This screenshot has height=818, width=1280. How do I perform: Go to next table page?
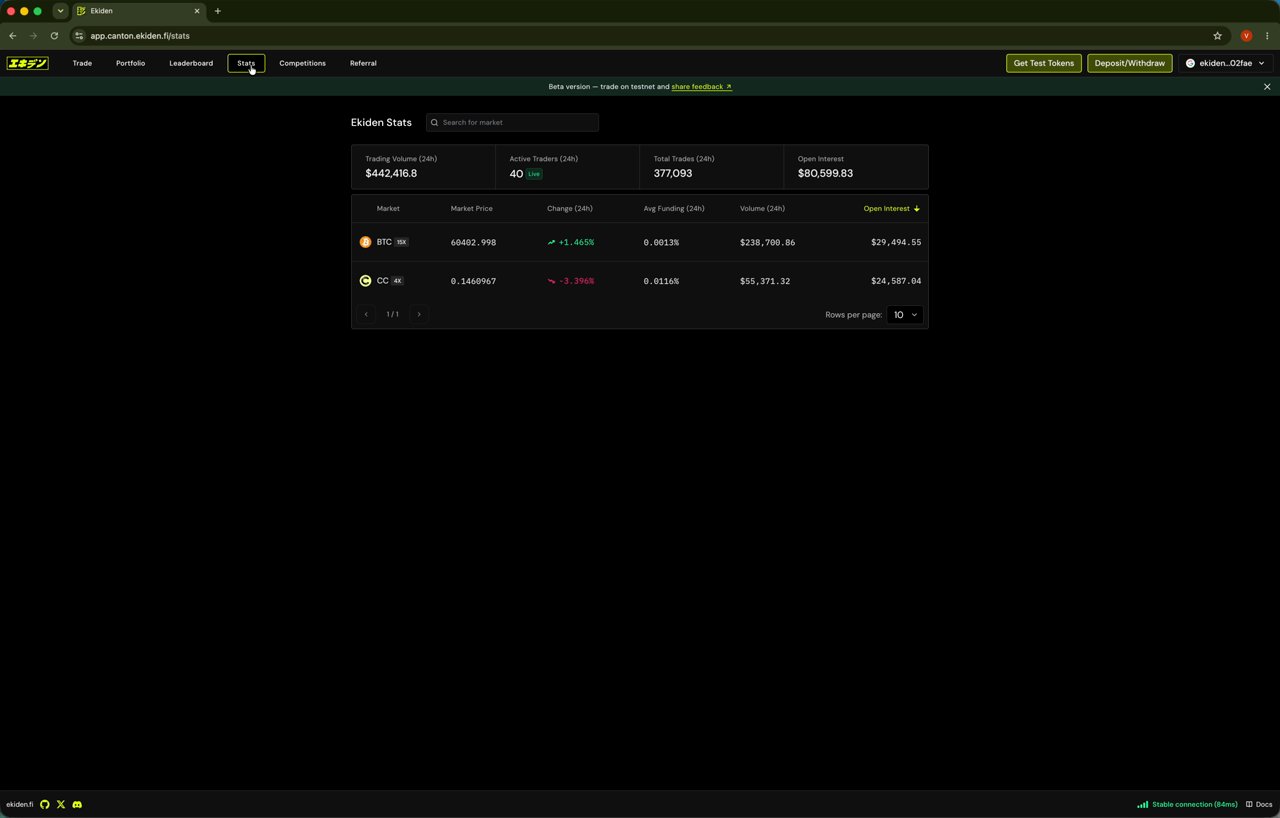(x=419, y=314)
